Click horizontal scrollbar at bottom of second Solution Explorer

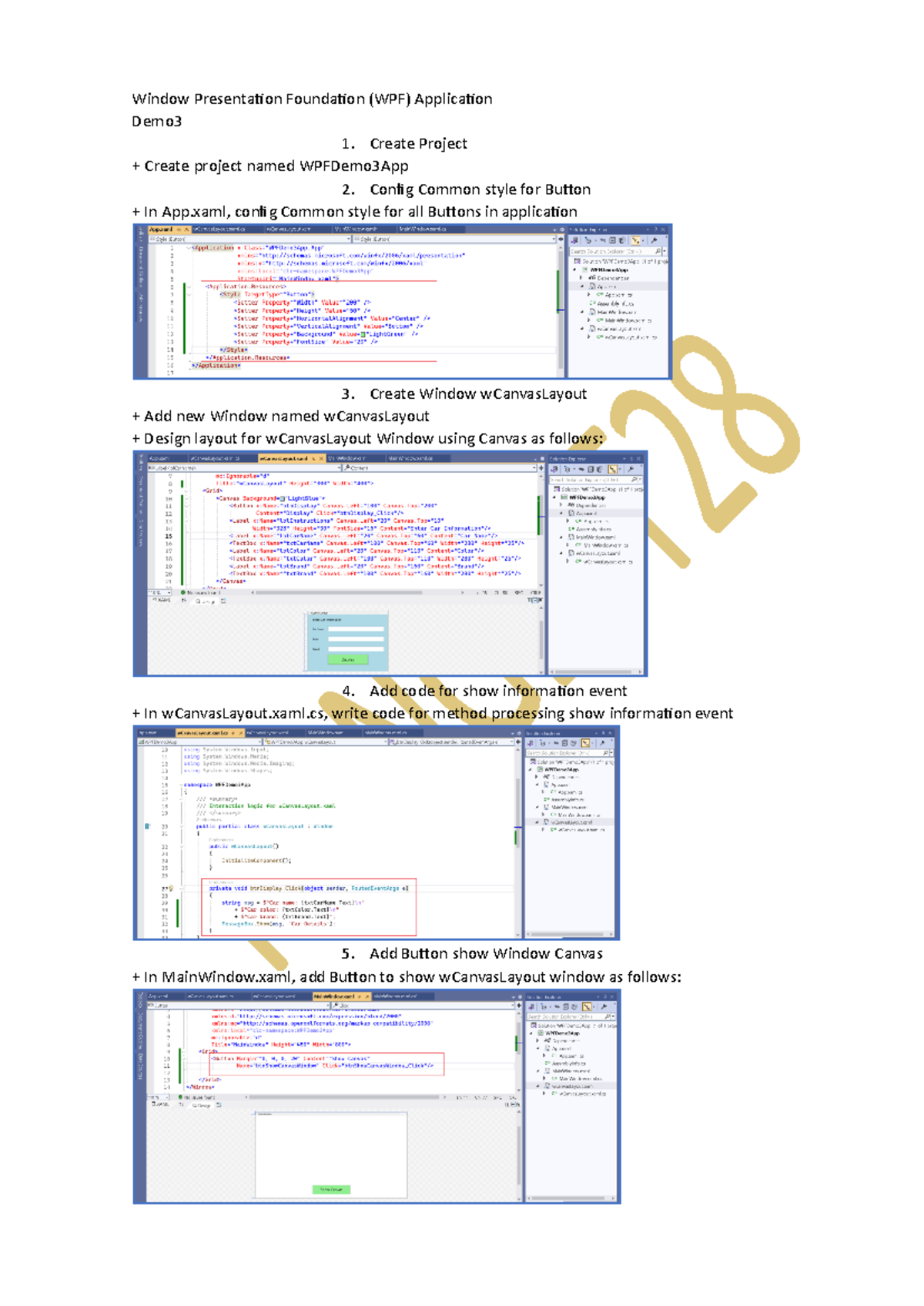[x=597, y=671]
